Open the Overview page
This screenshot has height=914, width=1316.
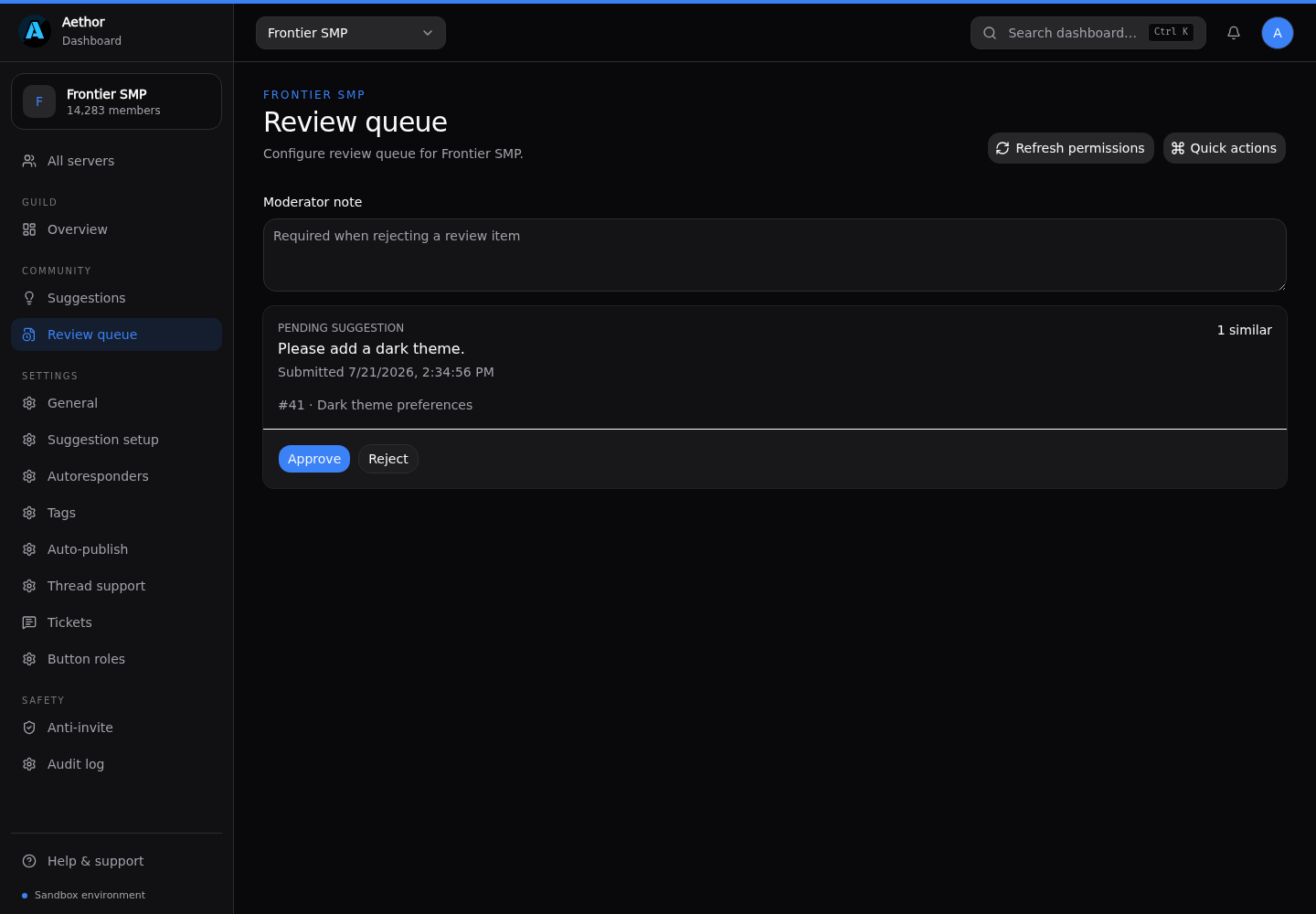pyautogui.click(x=116, y=229)
